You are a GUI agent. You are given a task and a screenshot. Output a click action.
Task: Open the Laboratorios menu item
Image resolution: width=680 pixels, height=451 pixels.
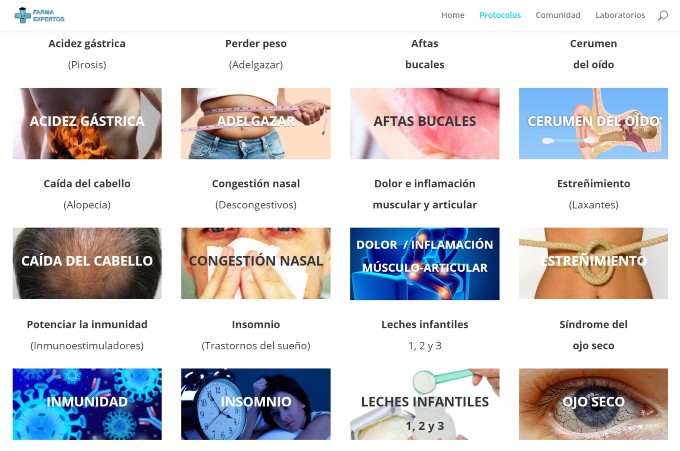point(620,15)
